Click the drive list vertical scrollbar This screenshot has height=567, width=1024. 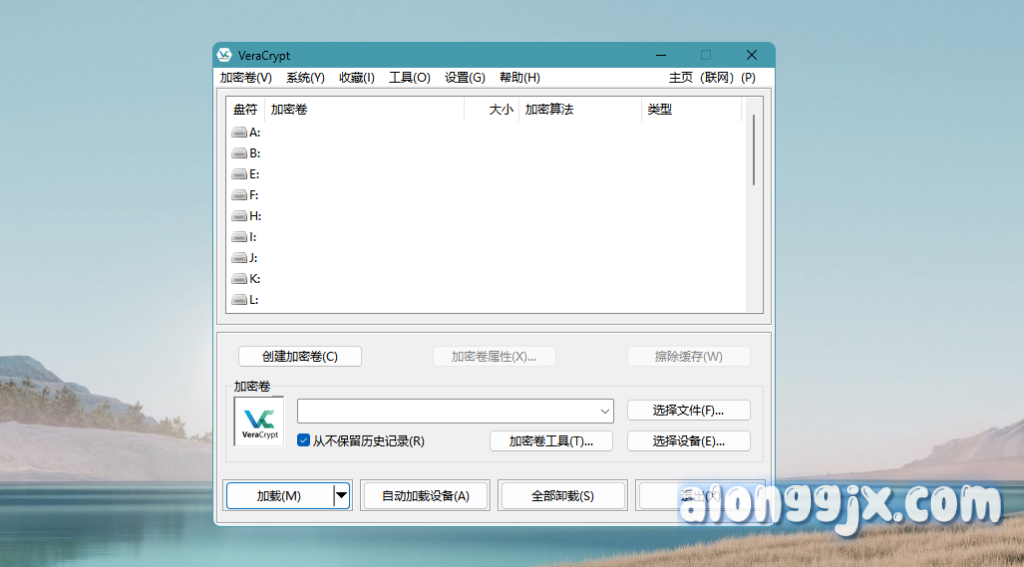pos(753,150)
